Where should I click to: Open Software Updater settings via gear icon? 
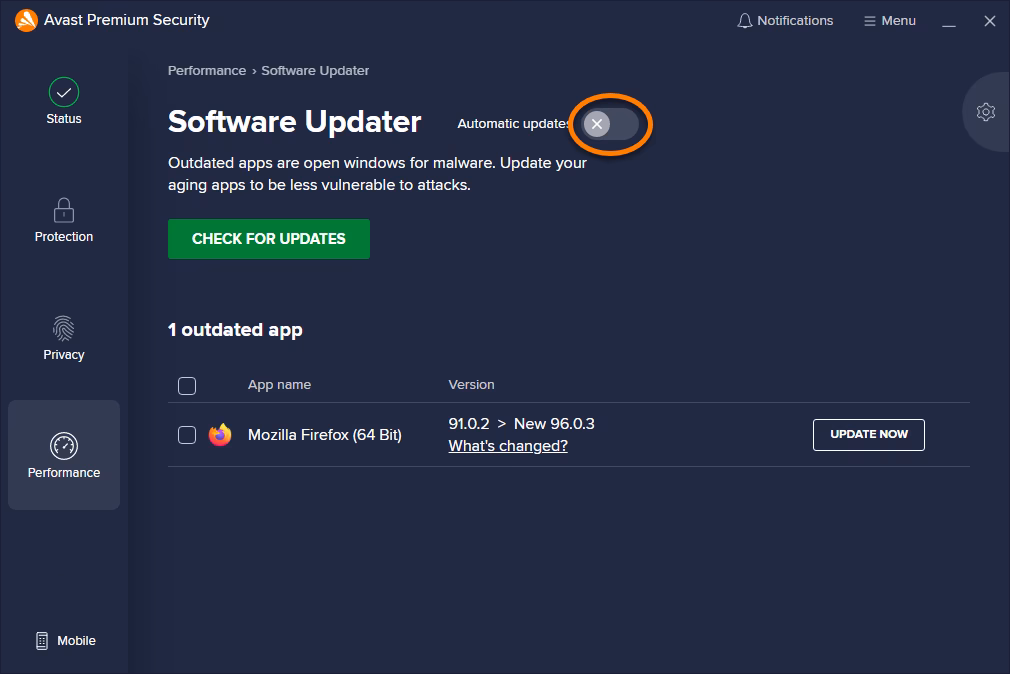click(x=986, y=112)
